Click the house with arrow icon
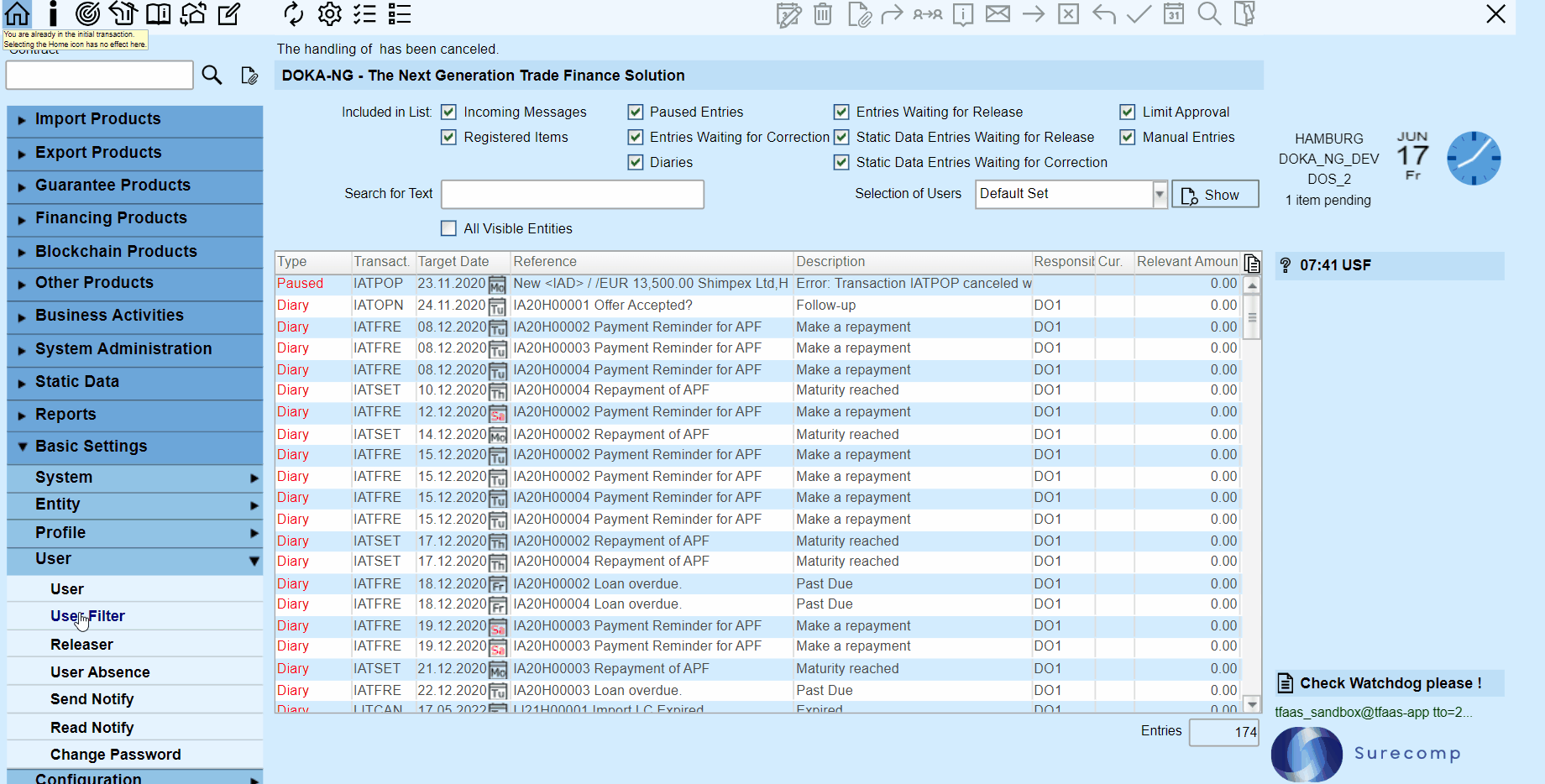 [123, 13]
